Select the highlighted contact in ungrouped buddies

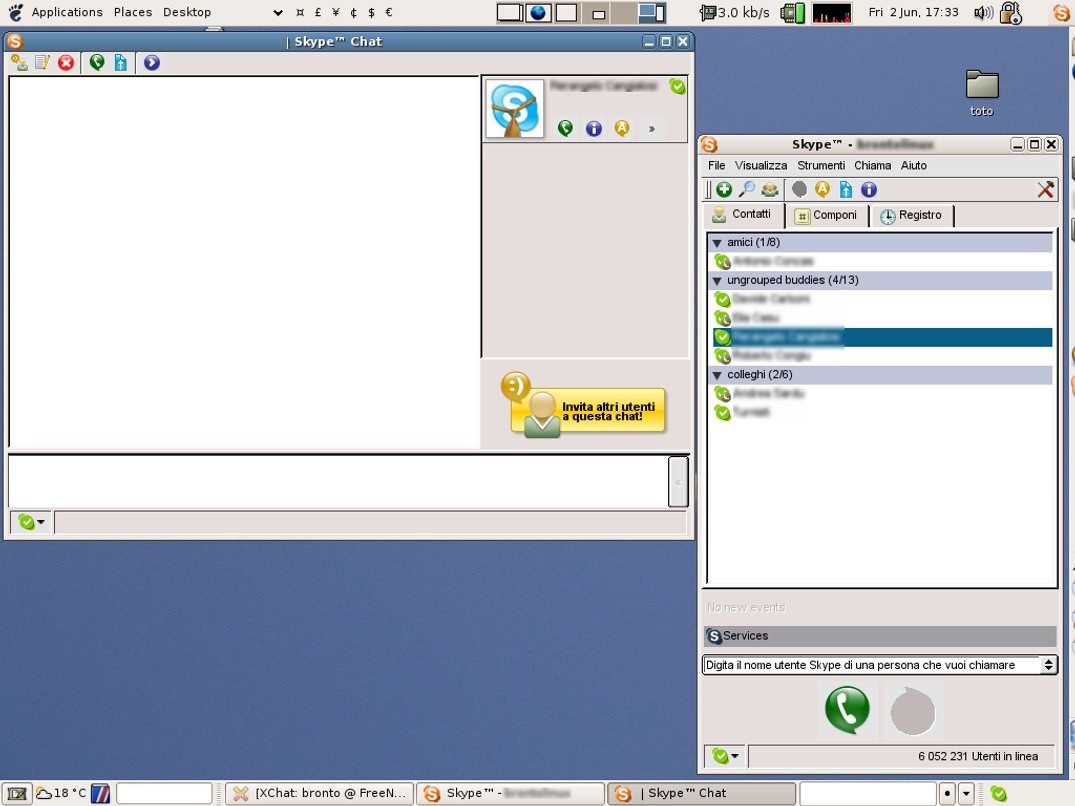click(881, 337)
